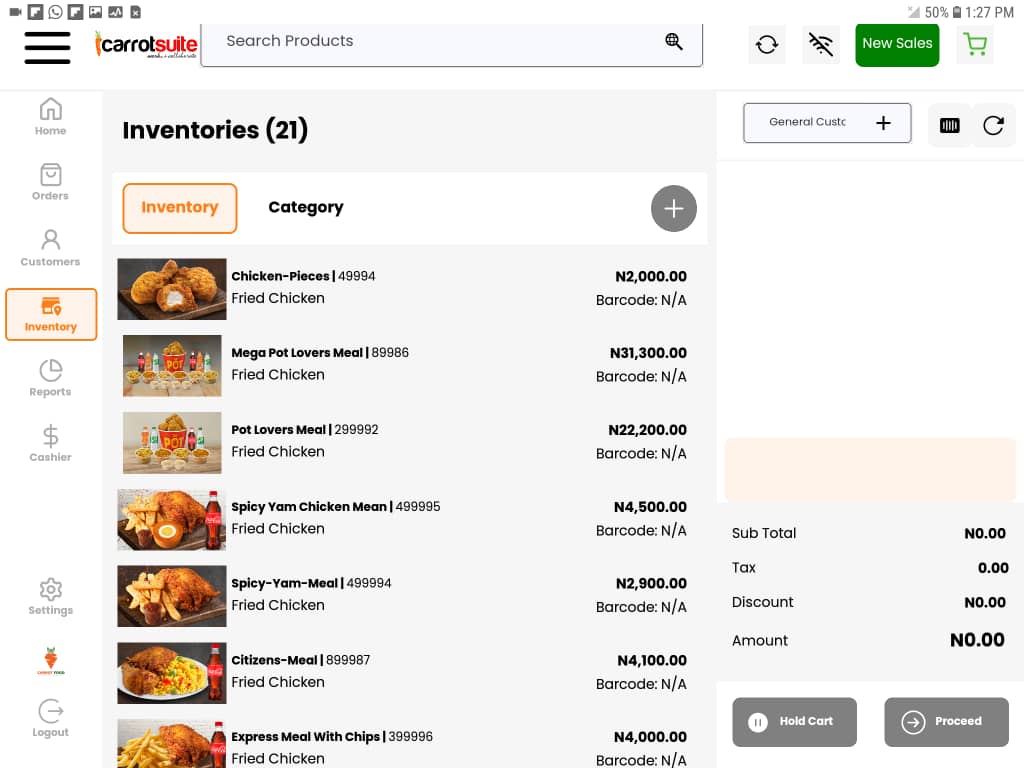
Task: Switch to the Category tab
Action: pyautogui.click(x=305, y=207)
